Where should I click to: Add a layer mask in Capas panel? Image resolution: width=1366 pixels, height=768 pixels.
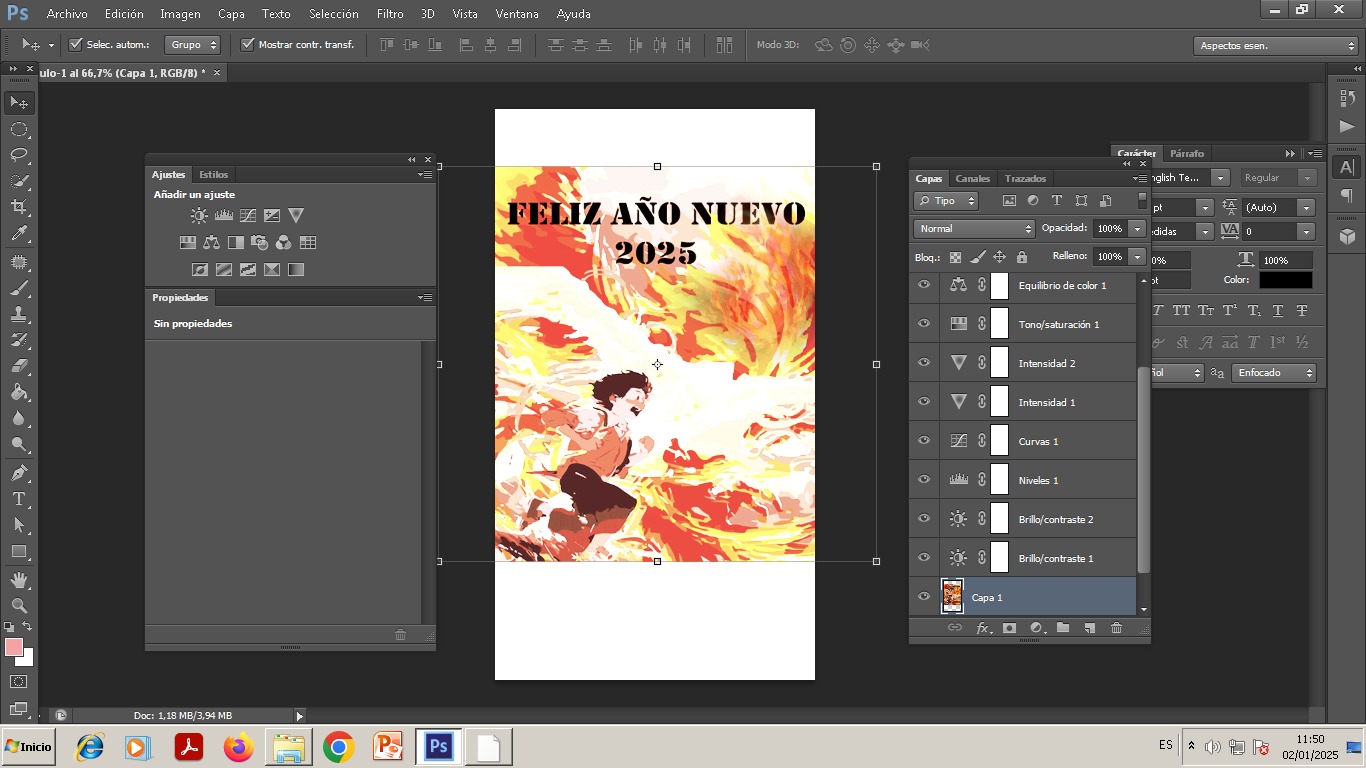pos(1009,628)
